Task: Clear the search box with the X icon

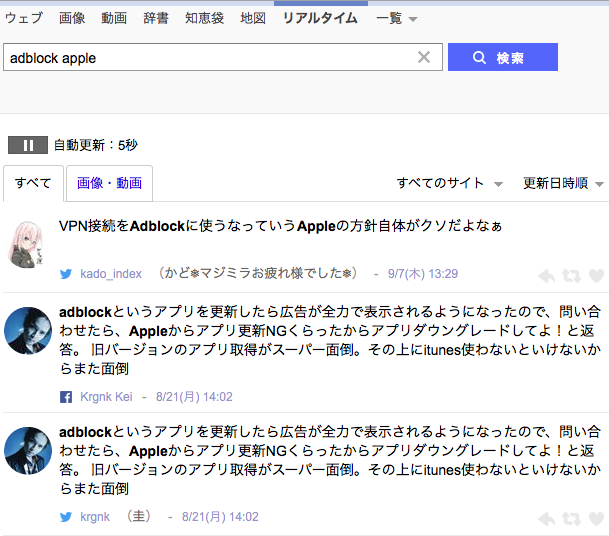Action: pyautogui.click(x=424, y=57)
